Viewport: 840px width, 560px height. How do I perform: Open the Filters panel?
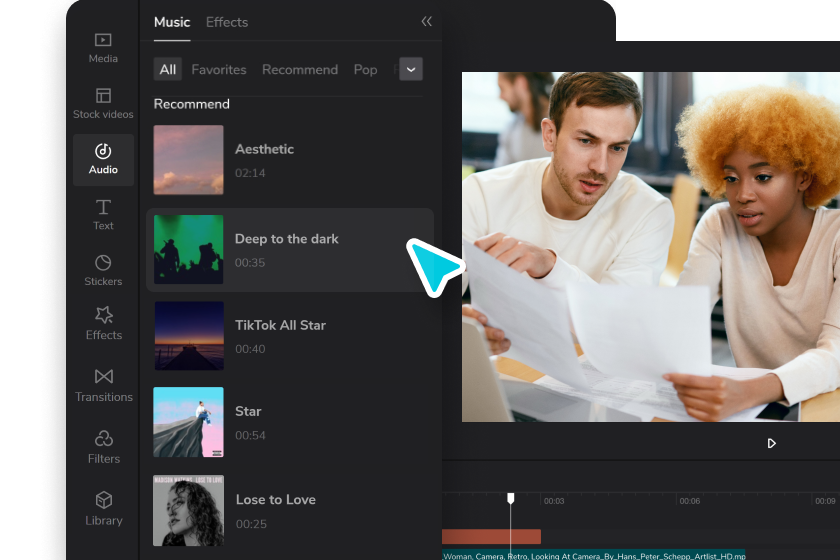tap(103, 447)
